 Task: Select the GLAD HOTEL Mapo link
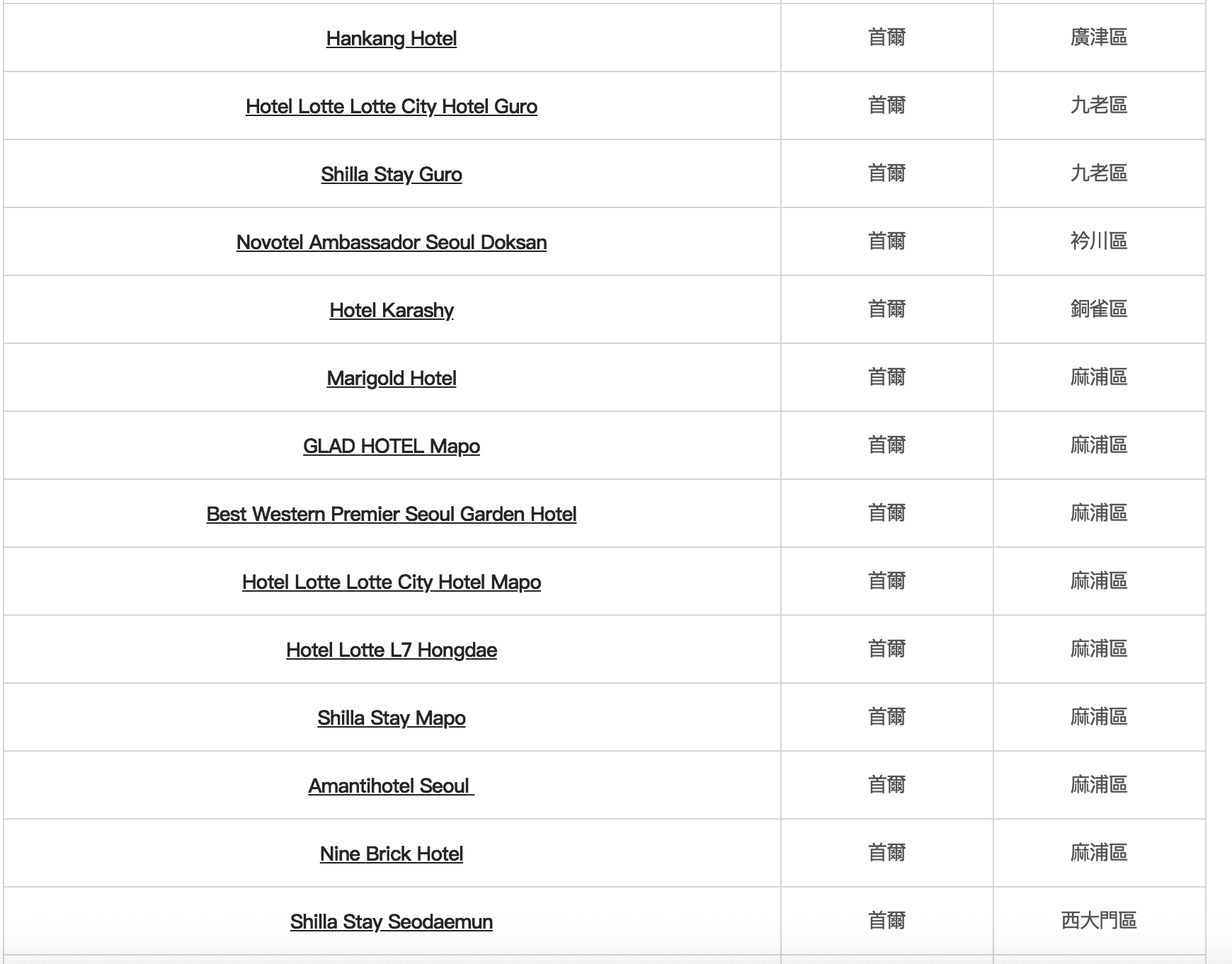click(391, 446)
